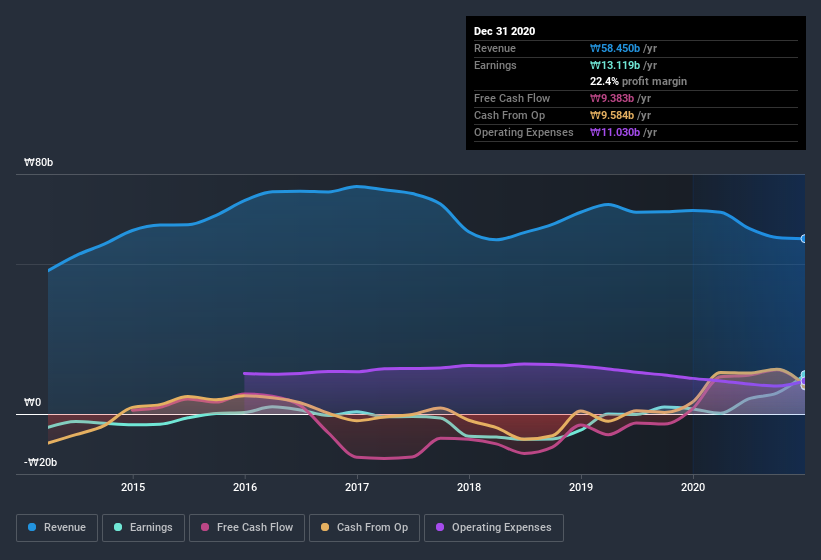Click the ₩9.584b cash from op value
The image size is (821, 560).
pos(612,115)
